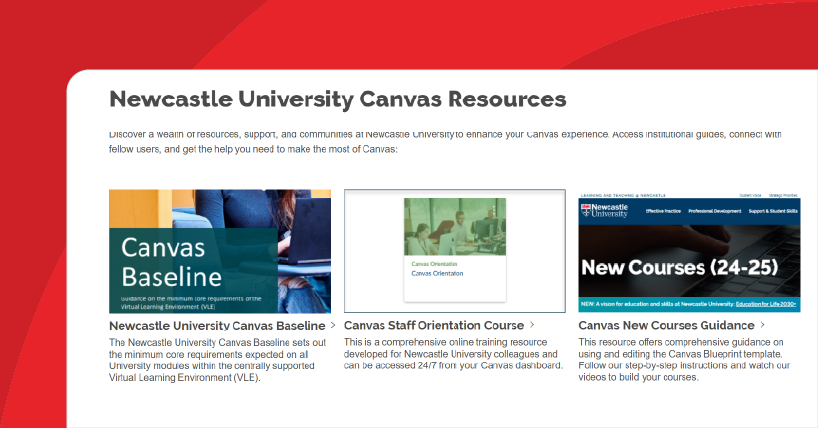Click the Newcastle University logo in the third thumbnail
This screenshot has width=818, height=428.
(x=605, y=210)
